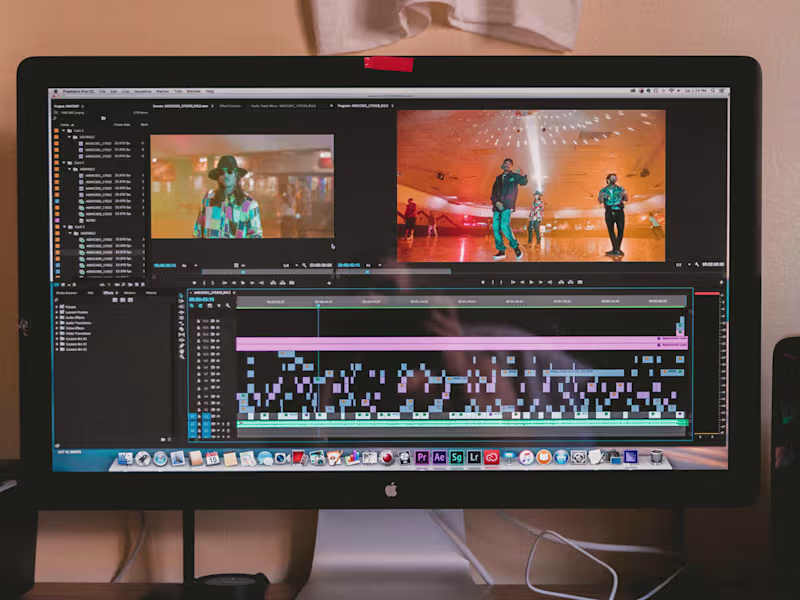This screenshot has width=800, height=600.
Task: Open timeline display settings wrench
Action: 228,306
